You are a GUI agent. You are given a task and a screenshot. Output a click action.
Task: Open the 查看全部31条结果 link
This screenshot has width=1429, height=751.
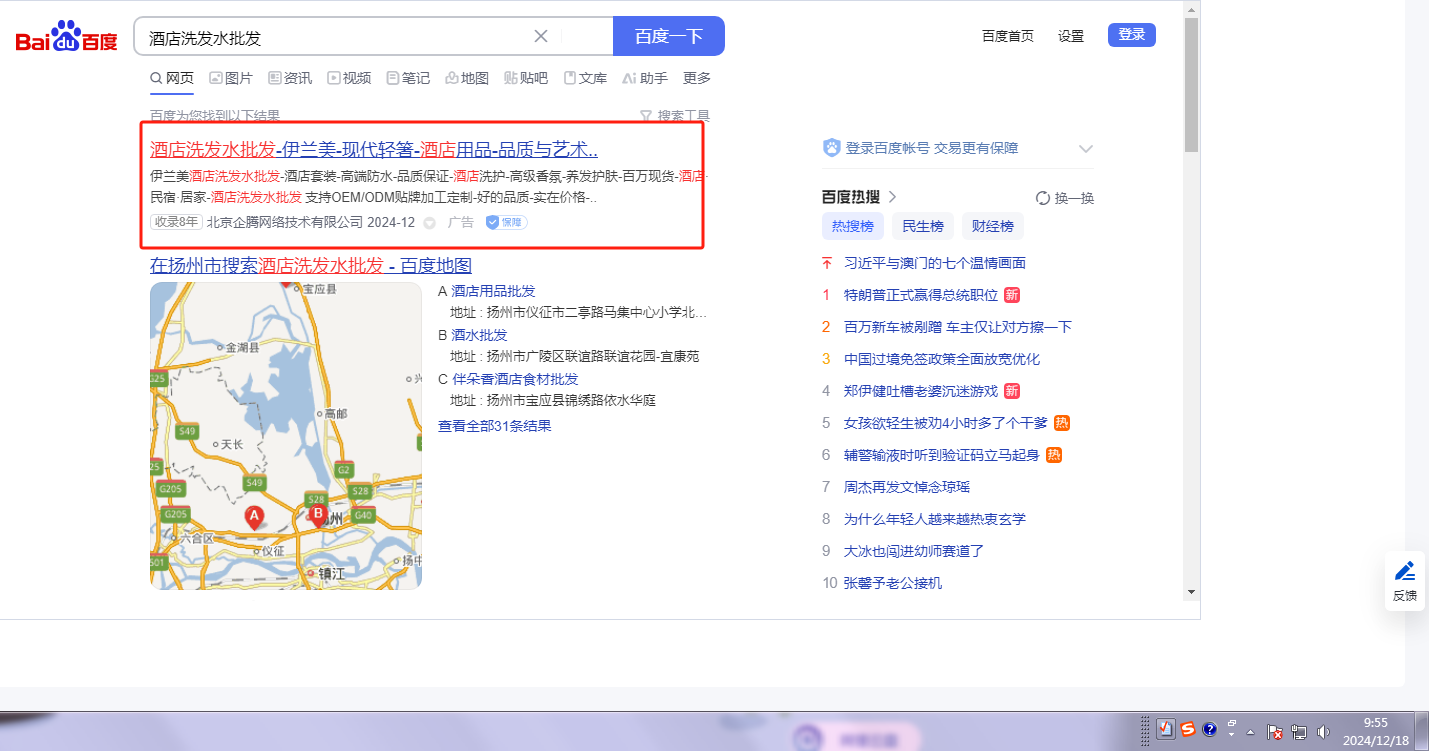[x=494, y=426]
